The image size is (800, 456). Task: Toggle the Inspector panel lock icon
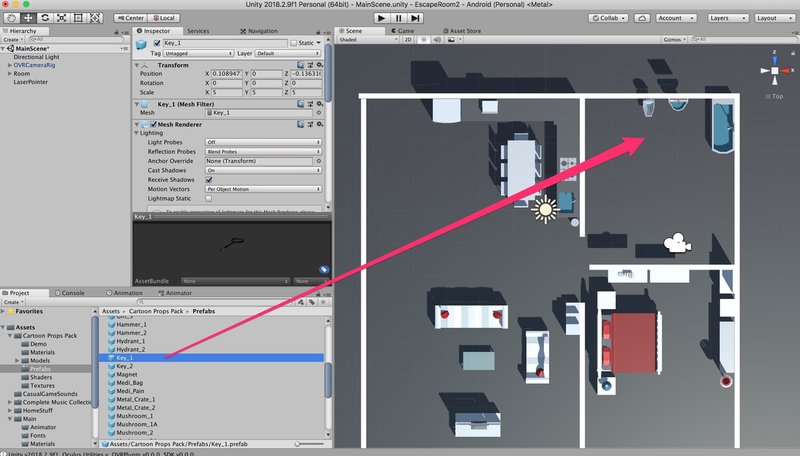[x=318, y=32]
